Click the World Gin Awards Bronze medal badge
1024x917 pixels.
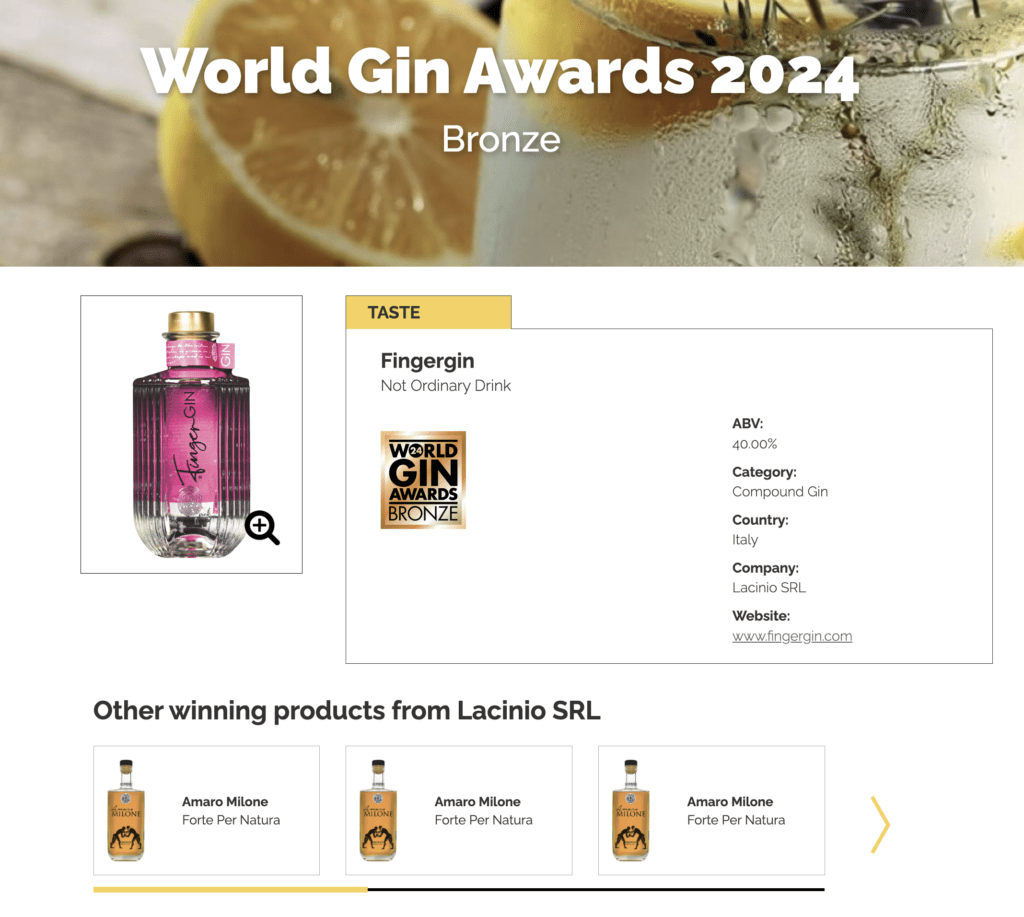click(423, 480)
